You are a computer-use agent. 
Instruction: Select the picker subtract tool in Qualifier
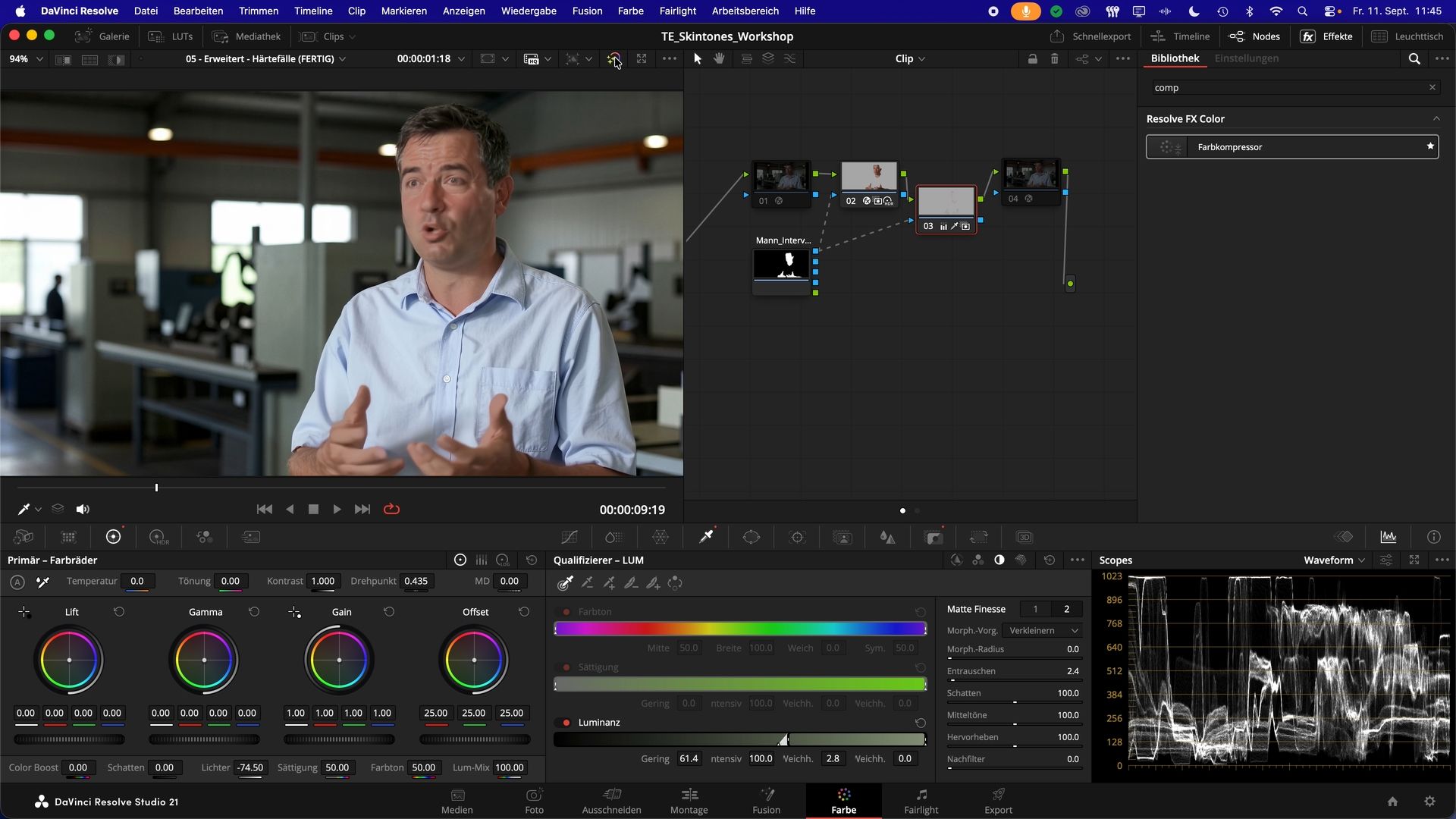(587, 583)
